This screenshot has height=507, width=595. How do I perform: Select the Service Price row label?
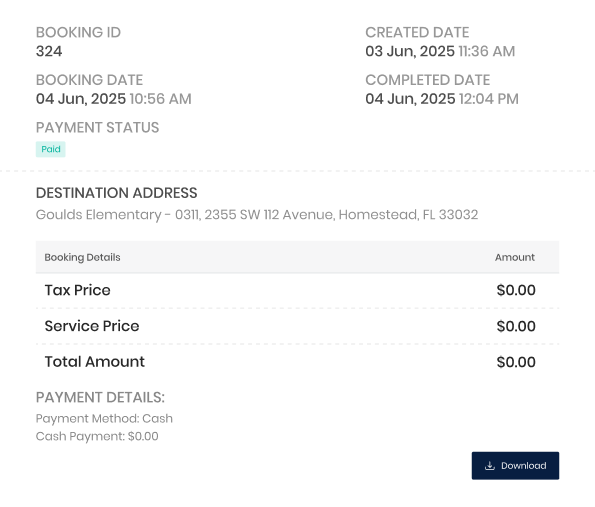[92, 326]
